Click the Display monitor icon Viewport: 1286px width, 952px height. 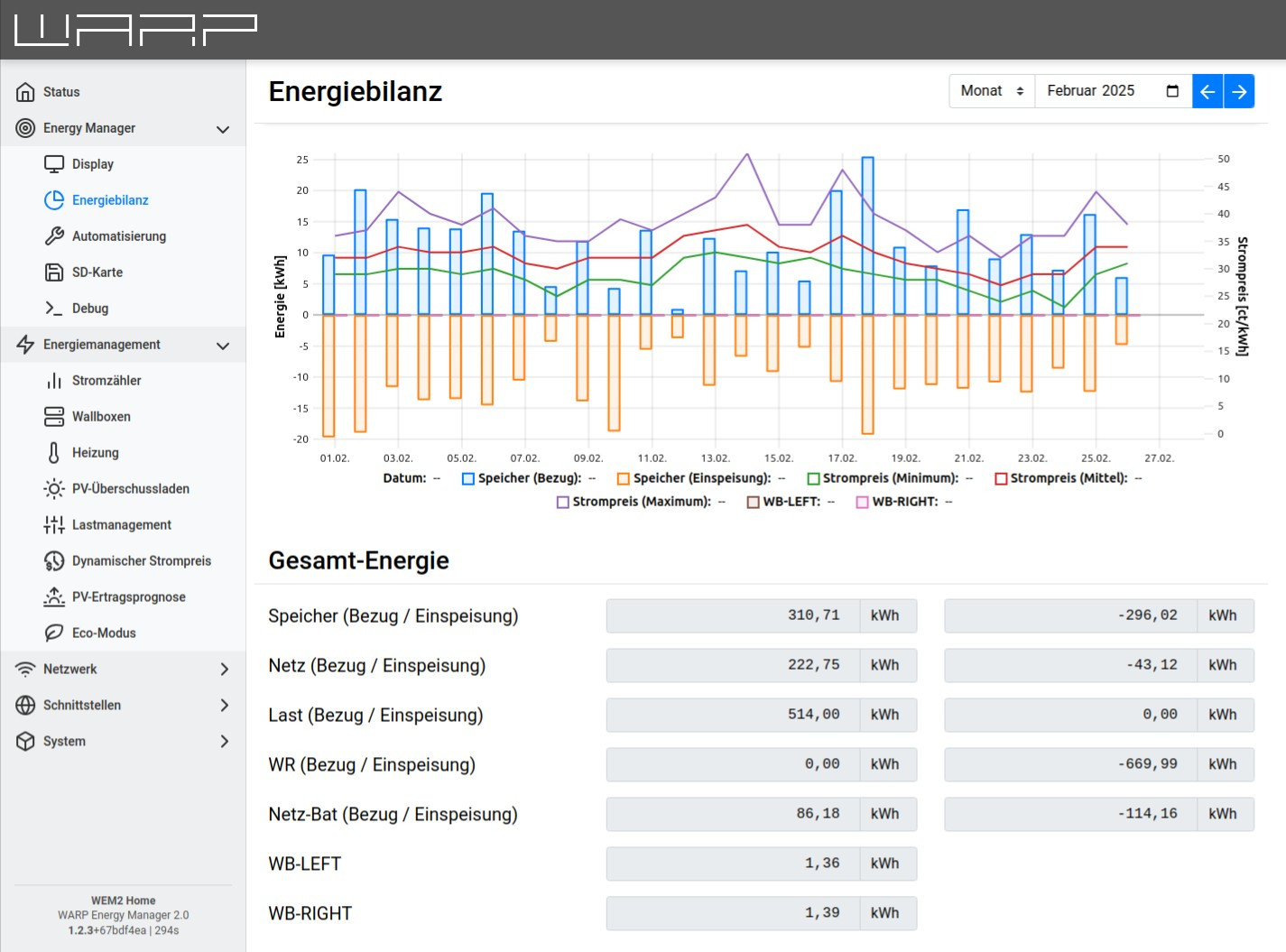point(54,164)
